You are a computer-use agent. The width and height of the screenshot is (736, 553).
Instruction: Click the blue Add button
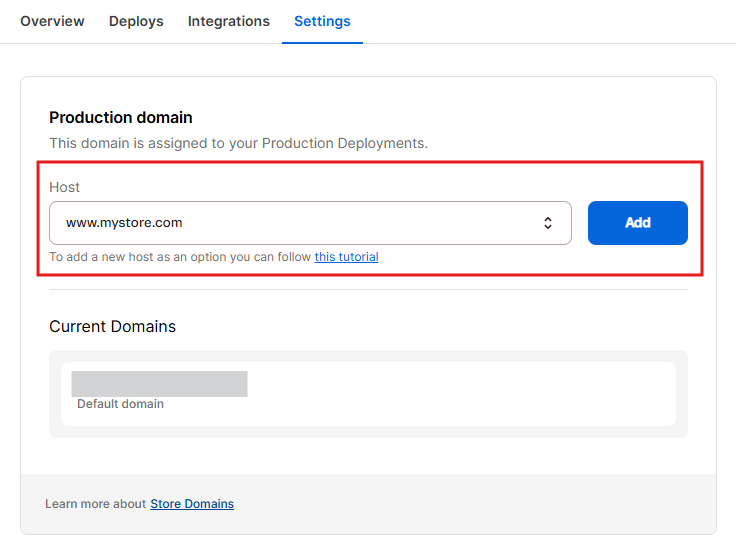(637, 223)
